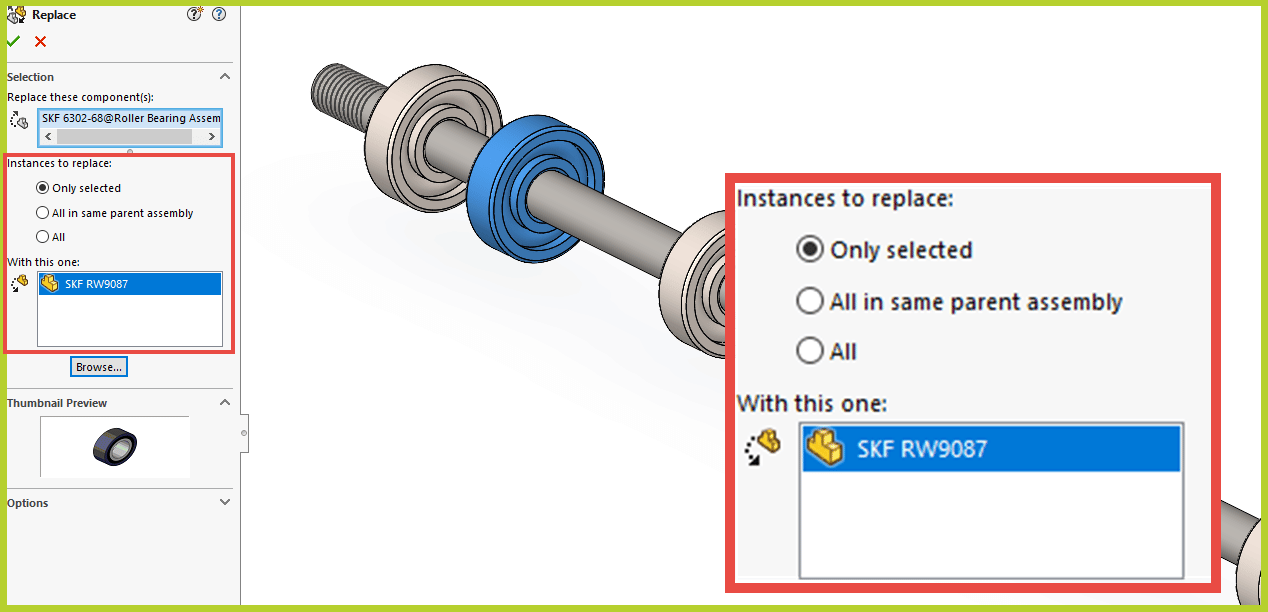Image resolution: width=1268 pixels, height=612 pixels.
Task: Confirm replacement with the green checkmark
Action: 12,41
